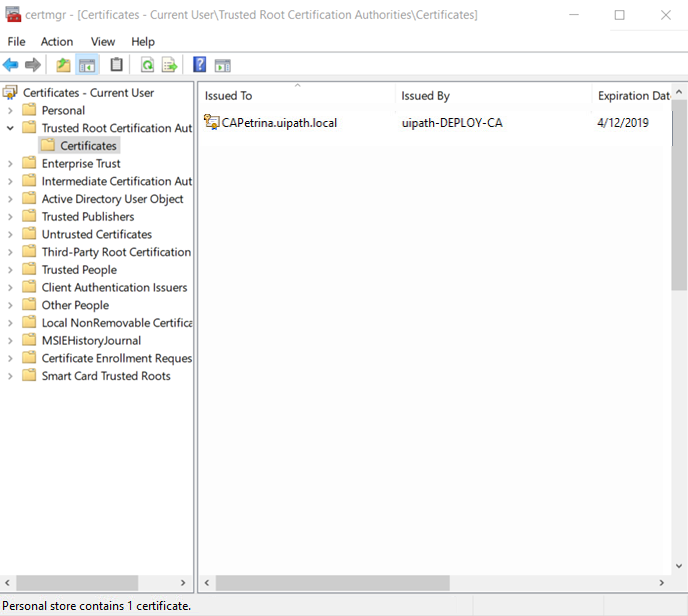Minimize the certmgr window

573,15
